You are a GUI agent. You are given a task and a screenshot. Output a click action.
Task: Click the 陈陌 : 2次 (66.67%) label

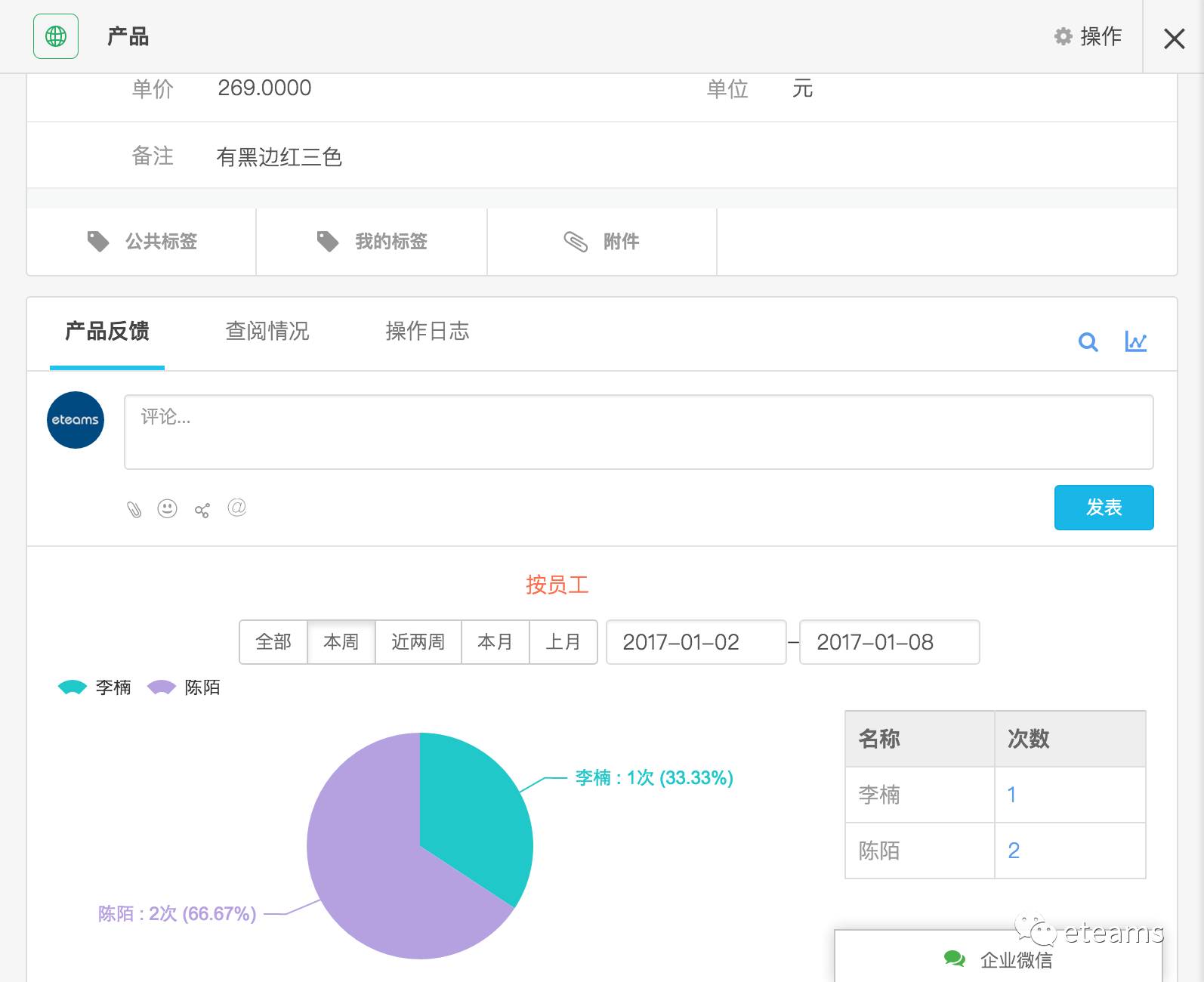pyautogui.click(x=178, y=914)
